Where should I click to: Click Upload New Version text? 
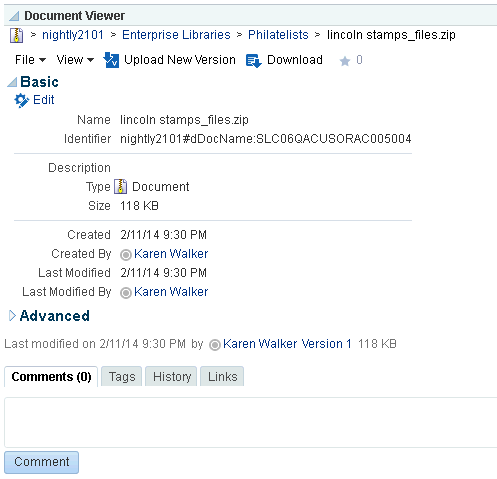point(180,60)
